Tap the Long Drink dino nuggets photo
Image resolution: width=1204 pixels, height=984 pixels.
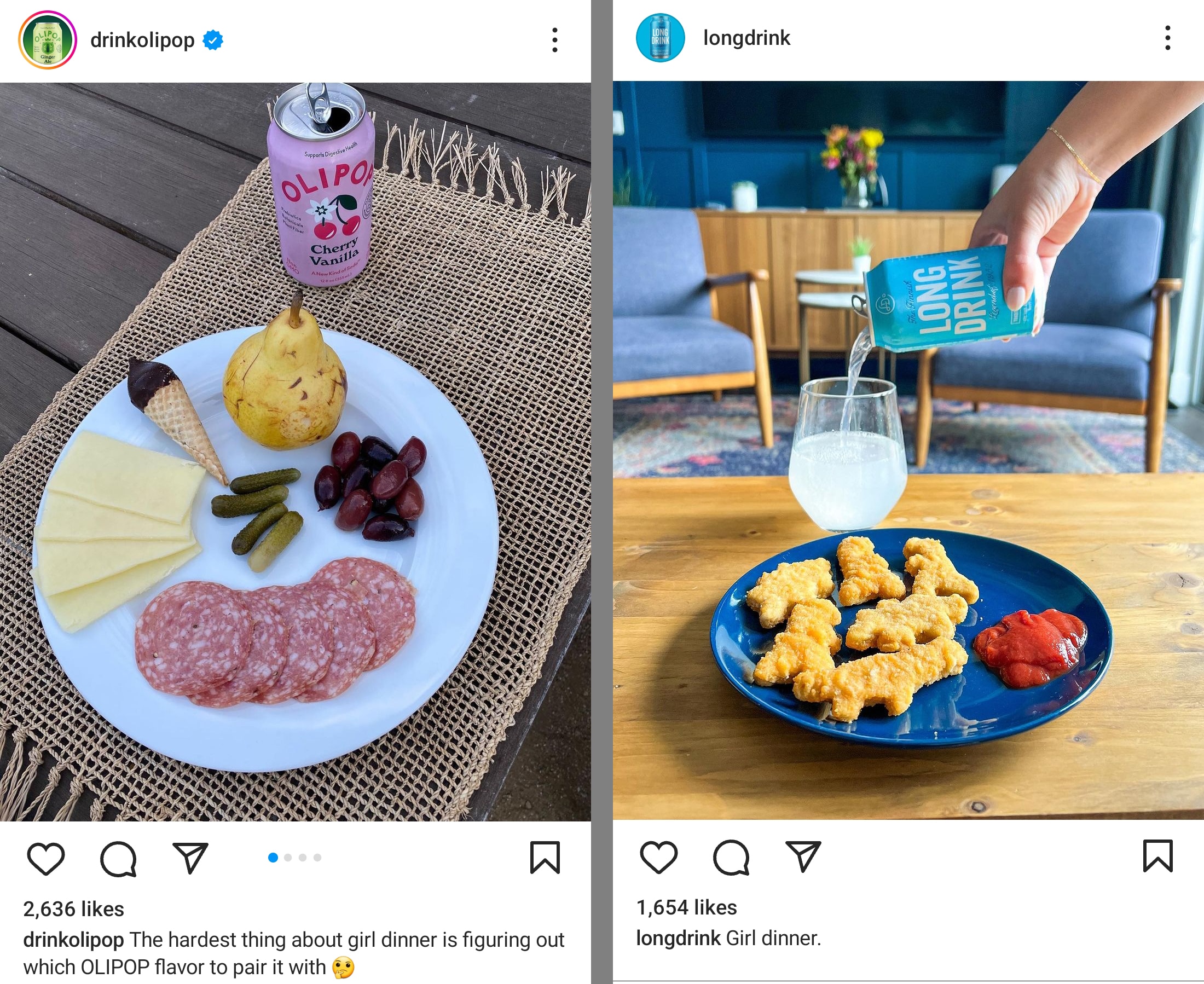click(908, 450)
